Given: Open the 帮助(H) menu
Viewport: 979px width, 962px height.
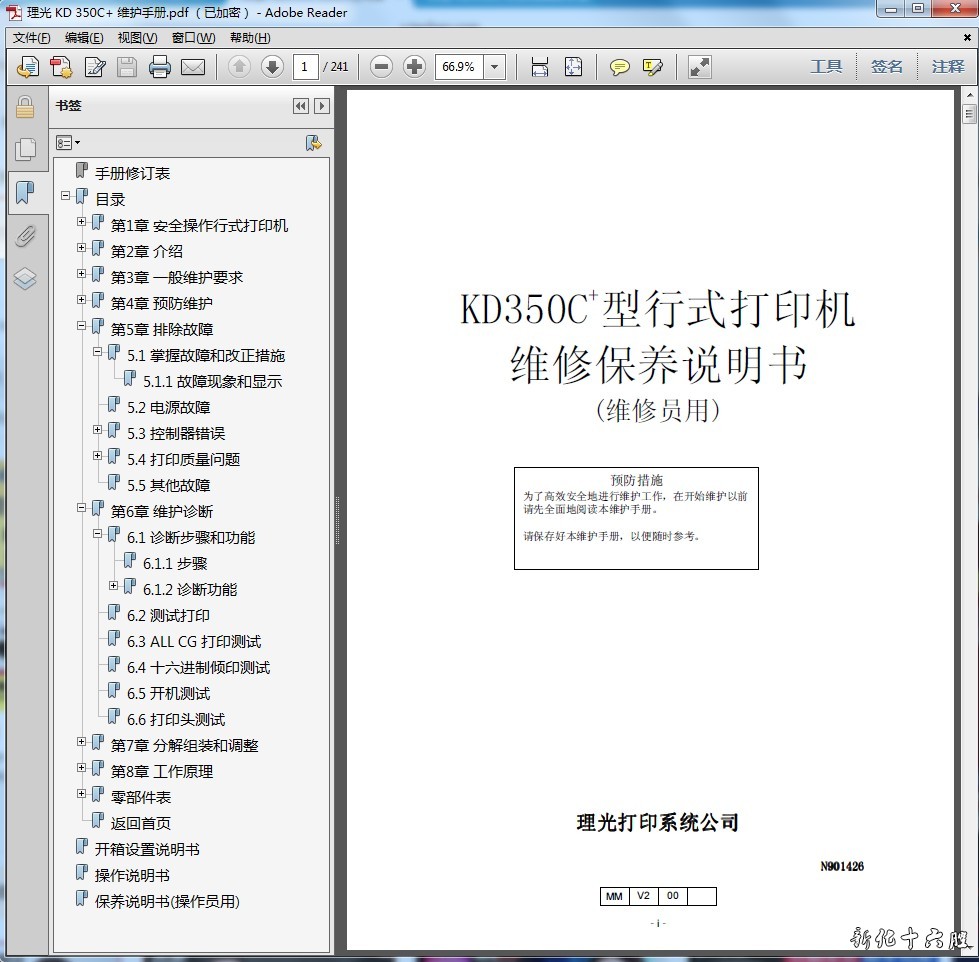Looking at the screenshot, I should point(250,38).
